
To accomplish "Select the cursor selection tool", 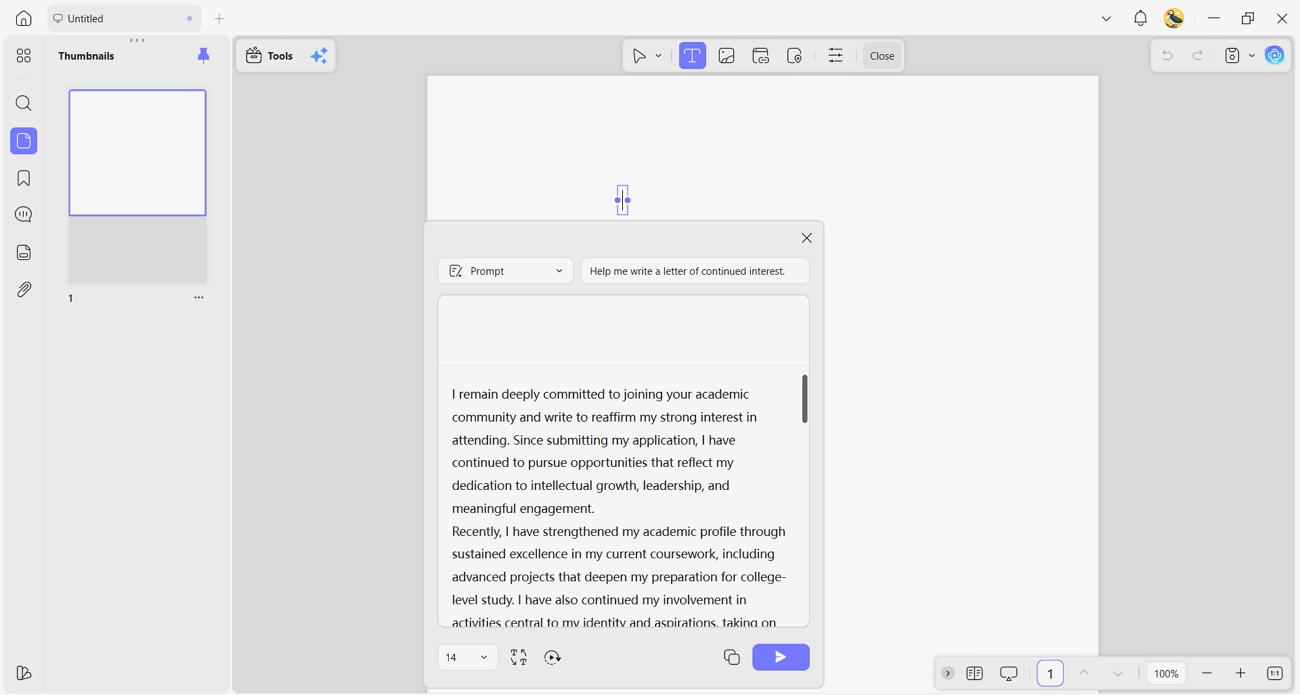I will (639, 56).
